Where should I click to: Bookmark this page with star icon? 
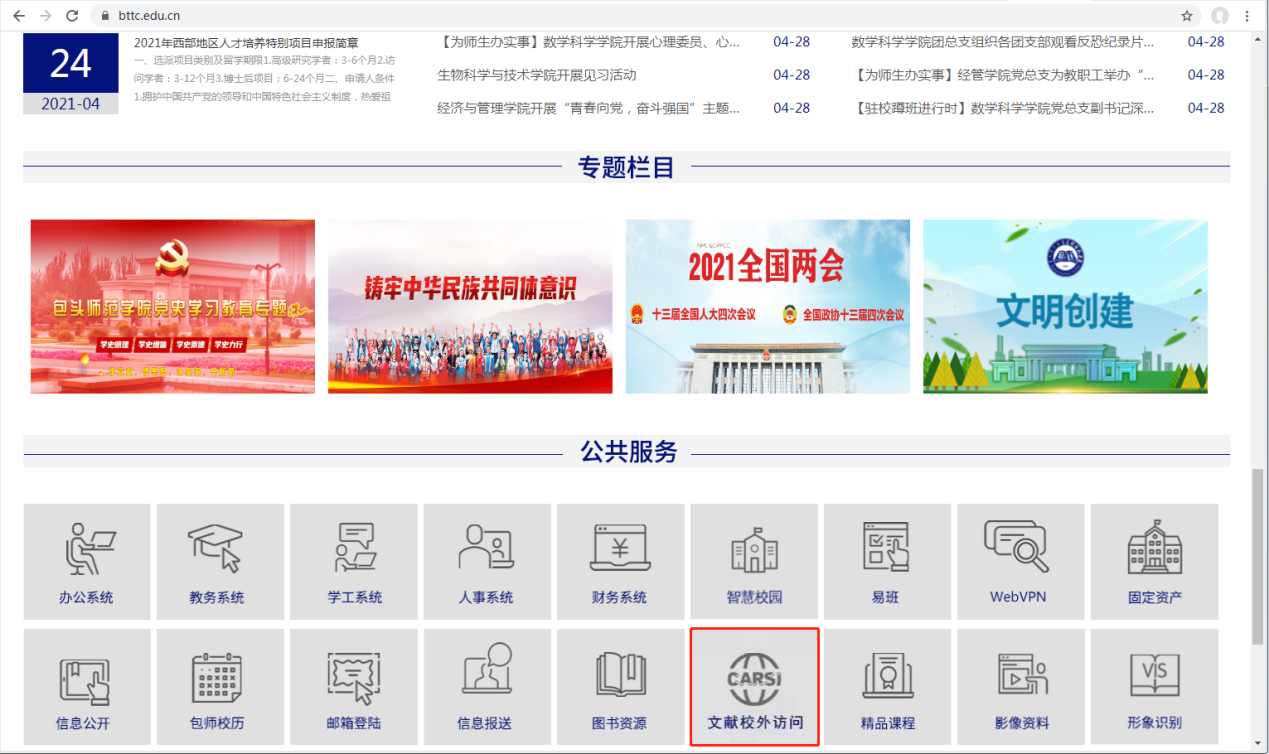pyautogui.click(x=1187, y=16)
